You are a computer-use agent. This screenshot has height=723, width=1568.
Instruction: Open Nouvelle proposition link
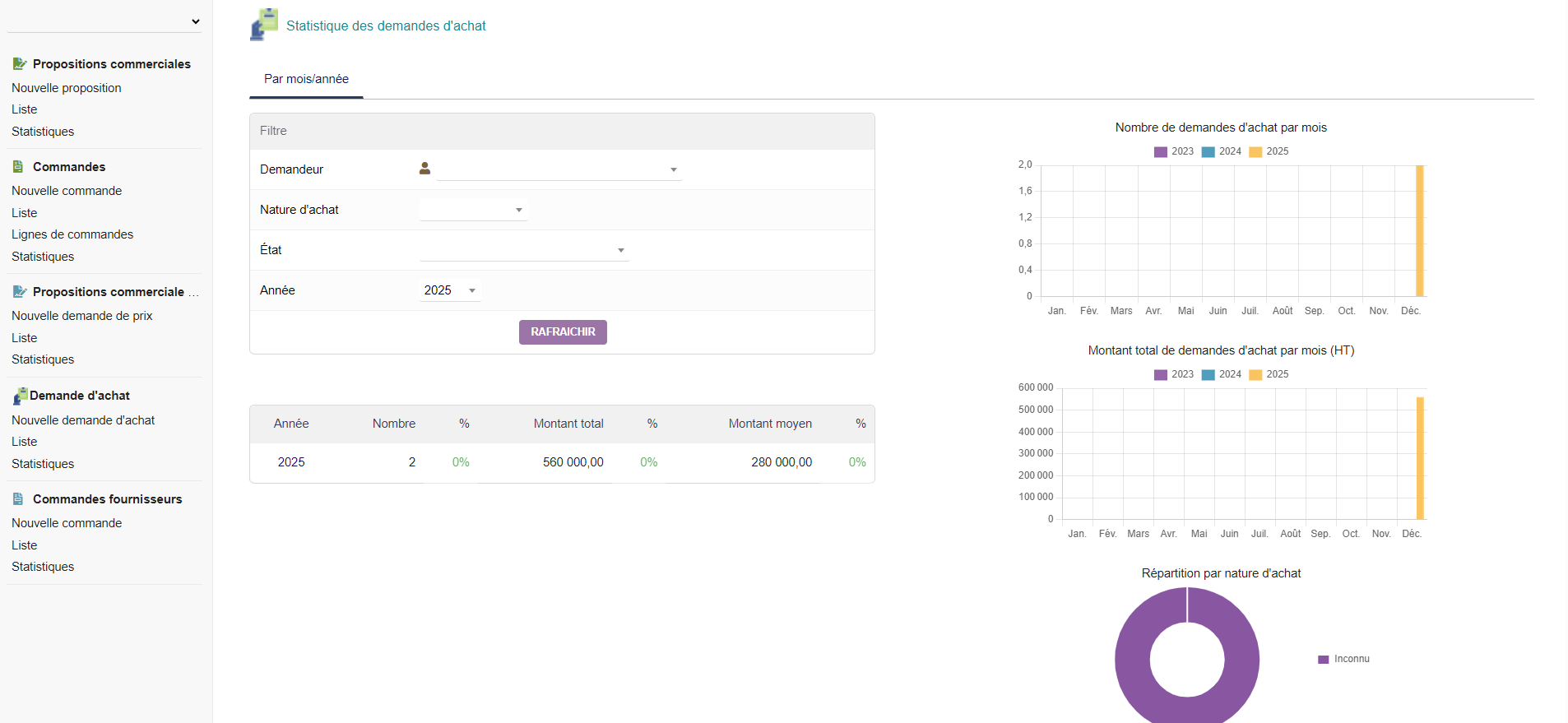[x=67, y=88]
